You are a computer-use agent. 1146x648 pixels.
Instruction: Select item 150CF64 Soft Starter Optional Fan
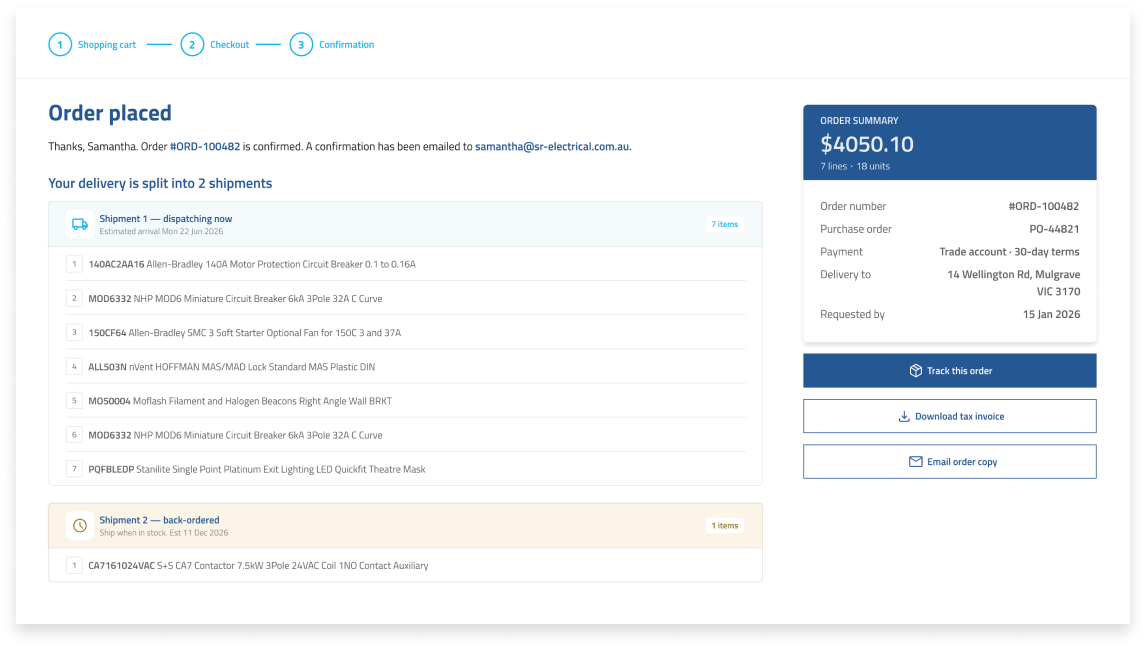coord(405,332)
